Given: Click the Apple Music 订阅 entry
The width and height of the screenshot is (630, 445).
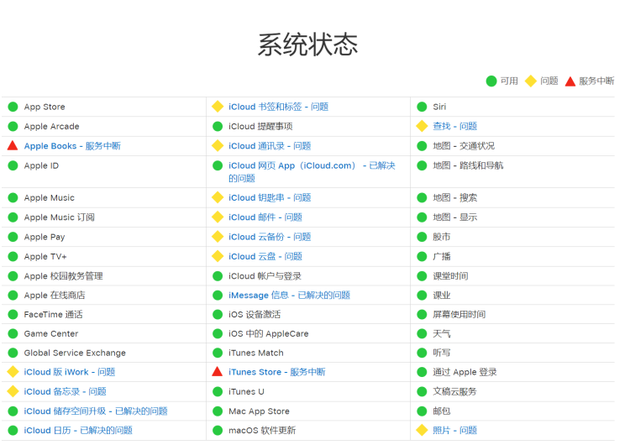Looking at the screenshot, I should coord(59,217).
